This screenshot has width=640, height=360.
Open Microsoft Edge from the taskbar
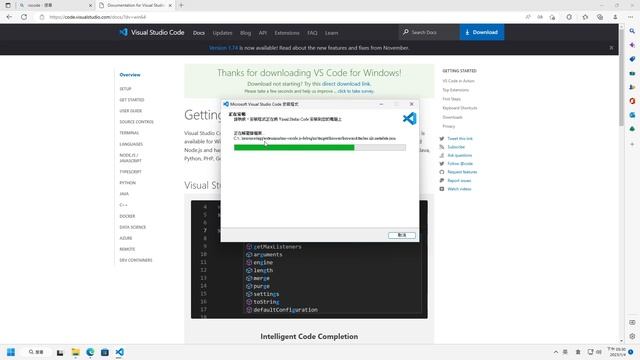[x=90, y=352]
